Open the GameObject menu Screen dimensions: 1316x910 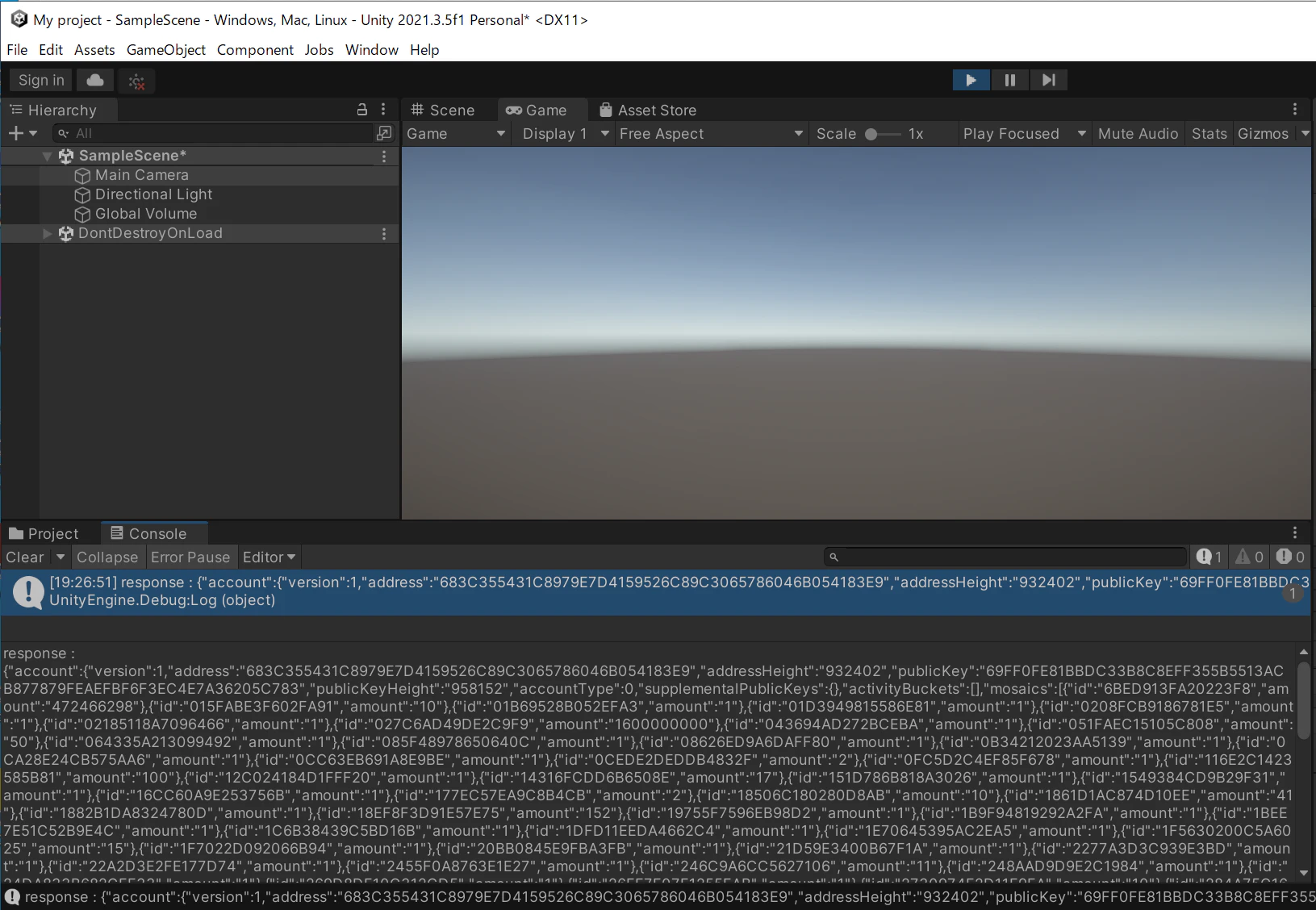pyautogui.click(x=166, y=50)
